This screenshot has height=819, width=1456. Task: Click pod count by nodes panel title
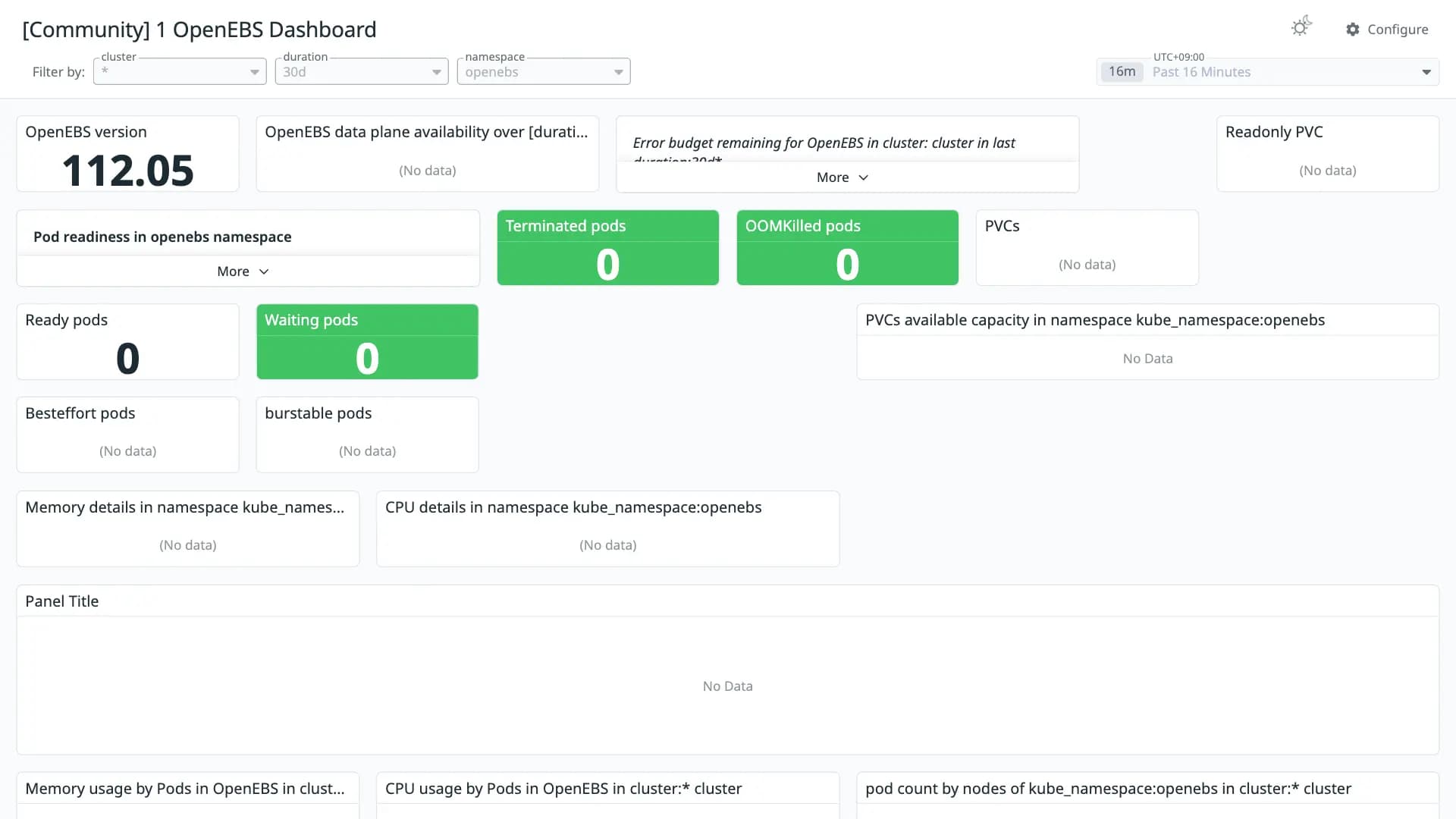[1108, 789]
